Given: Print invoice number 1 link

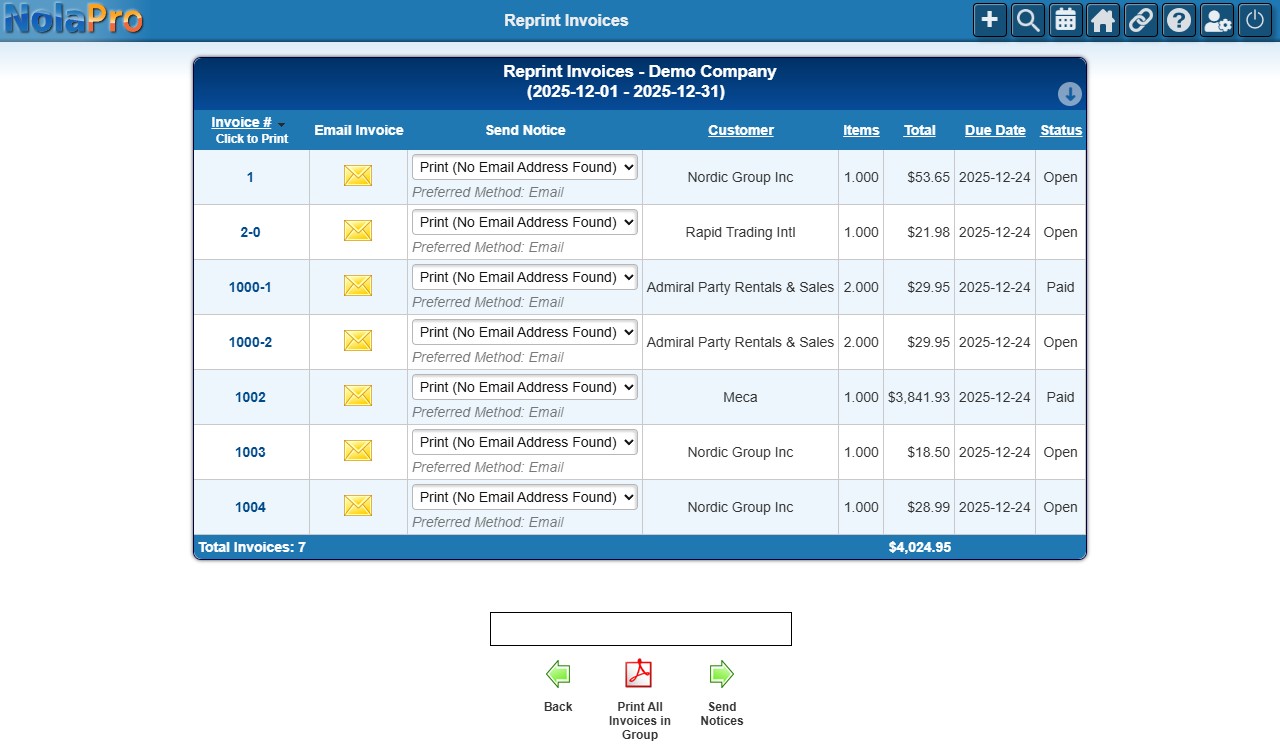Looking at the screenshot, I should (x=250, y=177).
